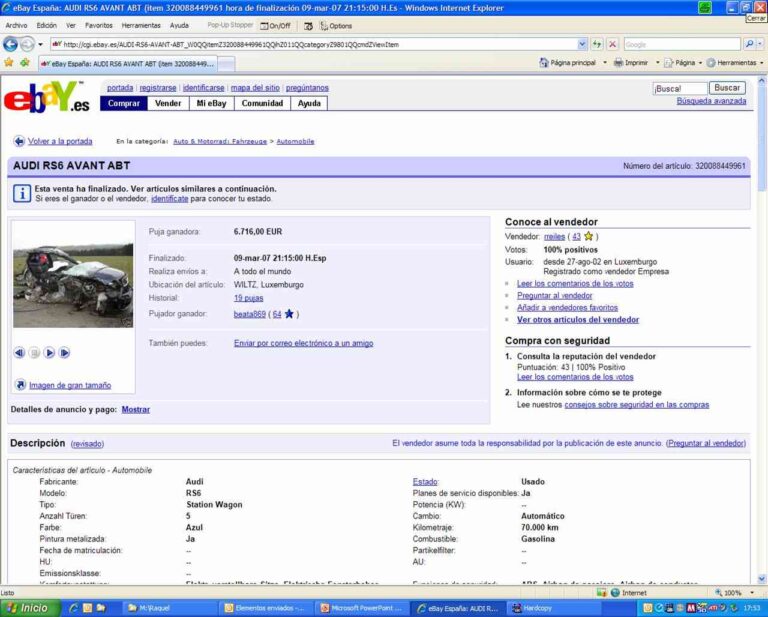768x617 pixels.
Task: Toggle Pop-Up Stopper On/Off
Action: click(275, 25)
